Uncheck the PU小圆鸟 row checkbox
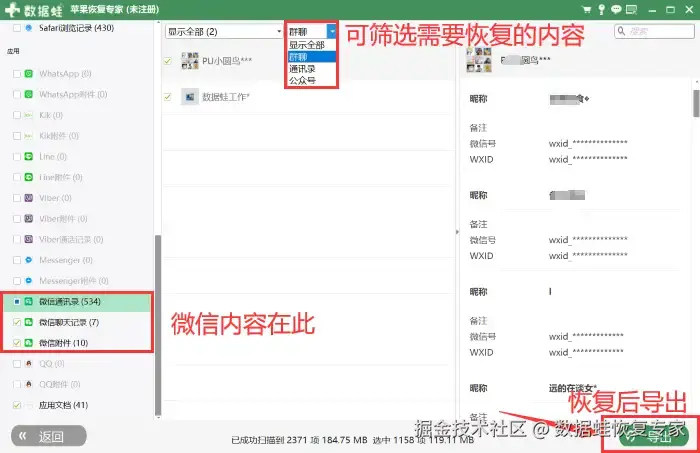 click(167, 61)
